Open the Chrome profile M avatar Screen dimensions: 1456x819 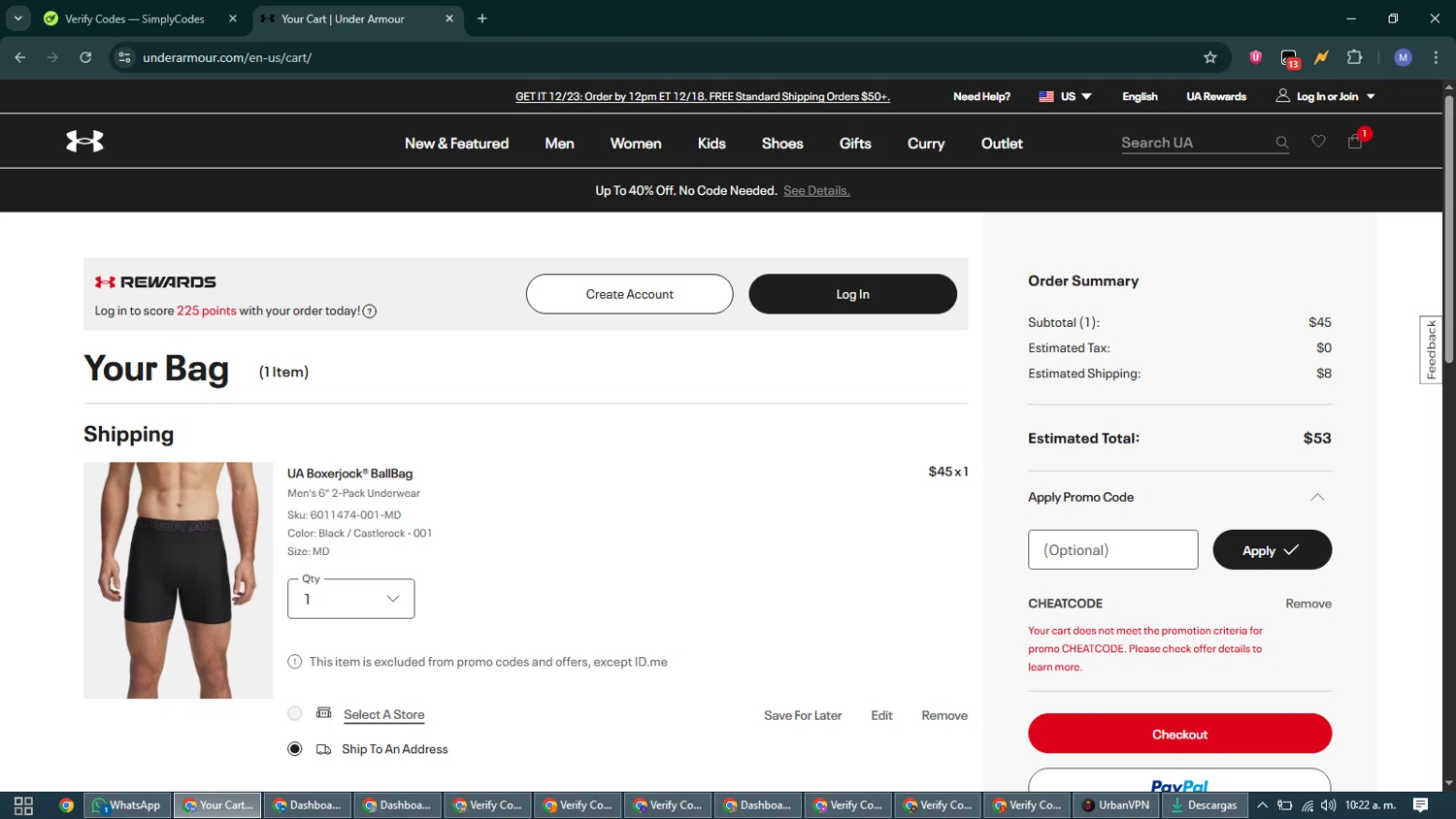1403,57
